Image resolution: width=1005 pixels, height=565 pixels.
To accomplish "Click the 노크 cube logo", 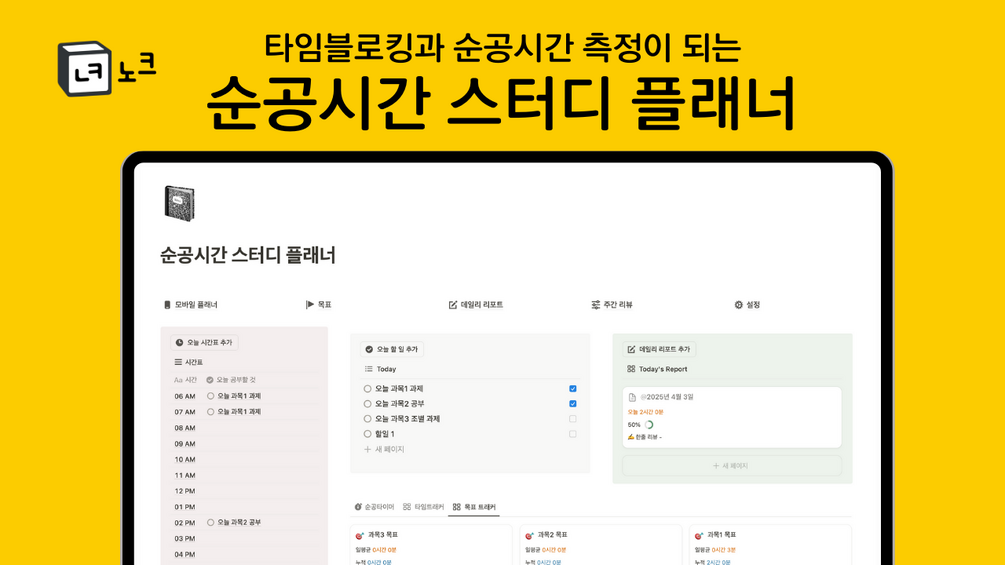I will tap(85, 69).
